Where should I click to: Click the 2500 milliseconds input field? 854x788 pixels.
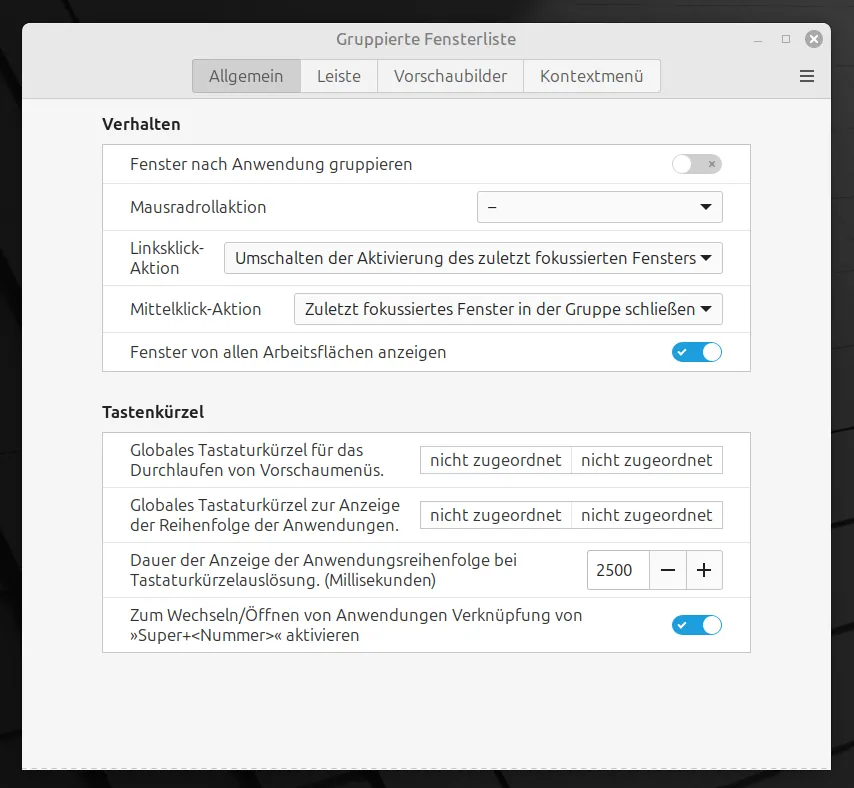(x=618, y=570)
